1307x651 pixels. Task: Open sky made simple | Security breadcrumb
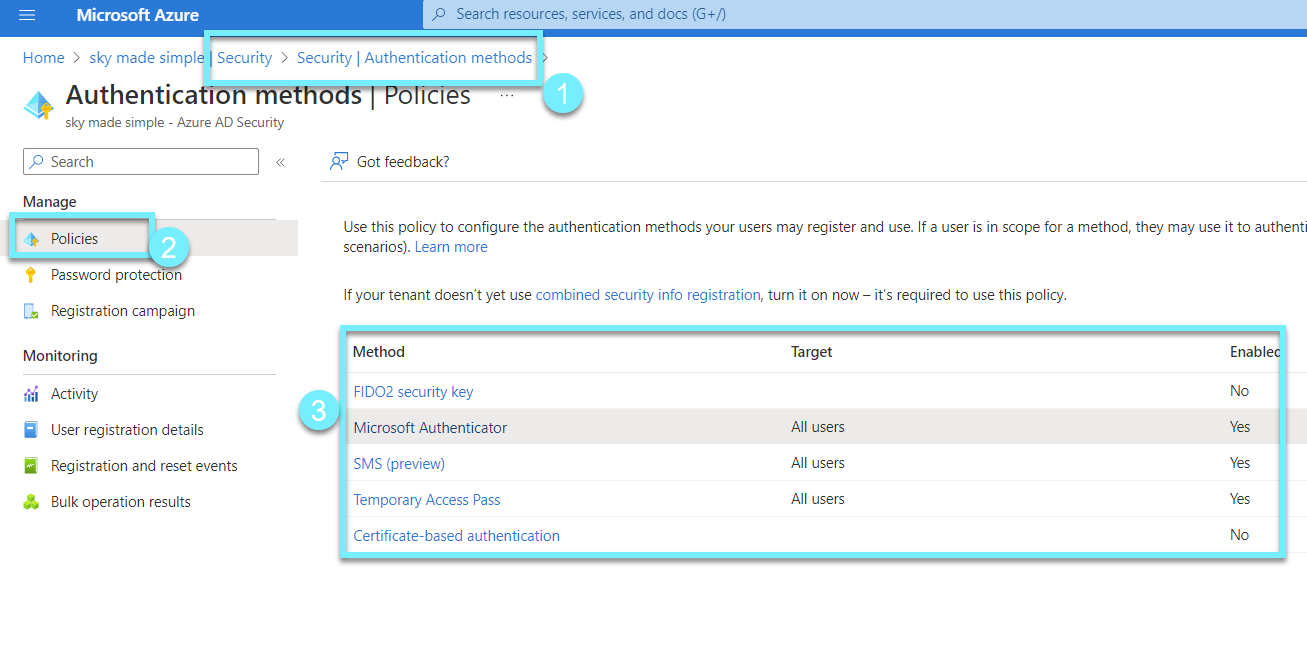click(x=181, y=58)
